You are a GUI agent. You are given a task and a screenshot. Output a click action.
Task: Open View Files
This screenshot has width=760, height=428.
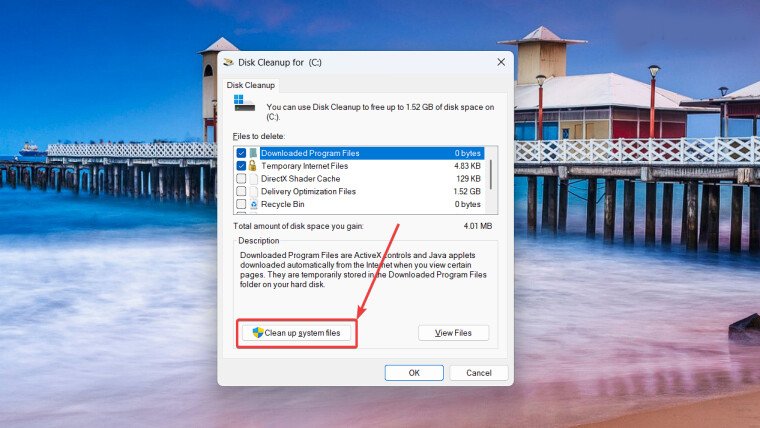(x=454, y=333)
